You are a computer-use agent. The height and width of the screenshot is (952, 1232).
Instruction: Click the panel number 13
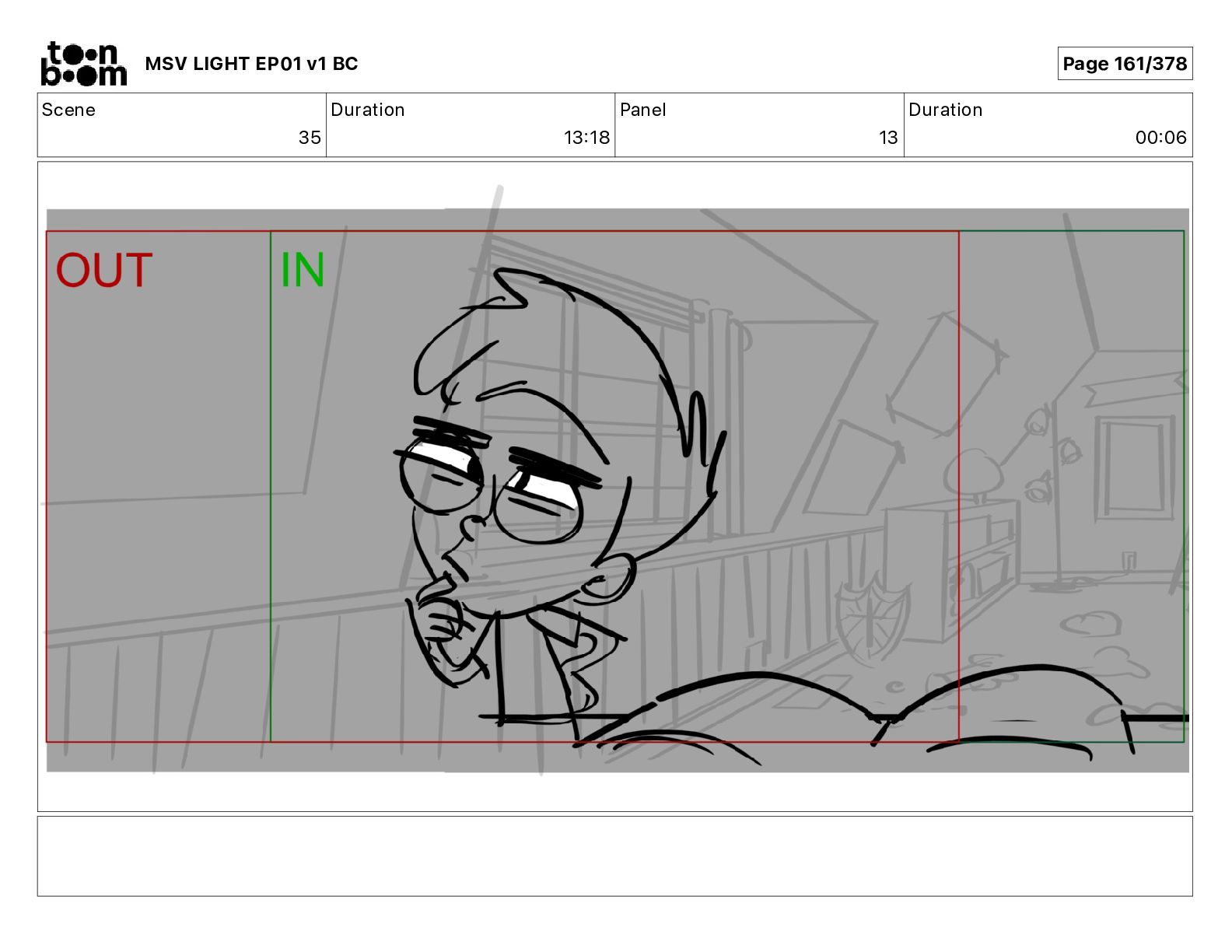[888, 138]
